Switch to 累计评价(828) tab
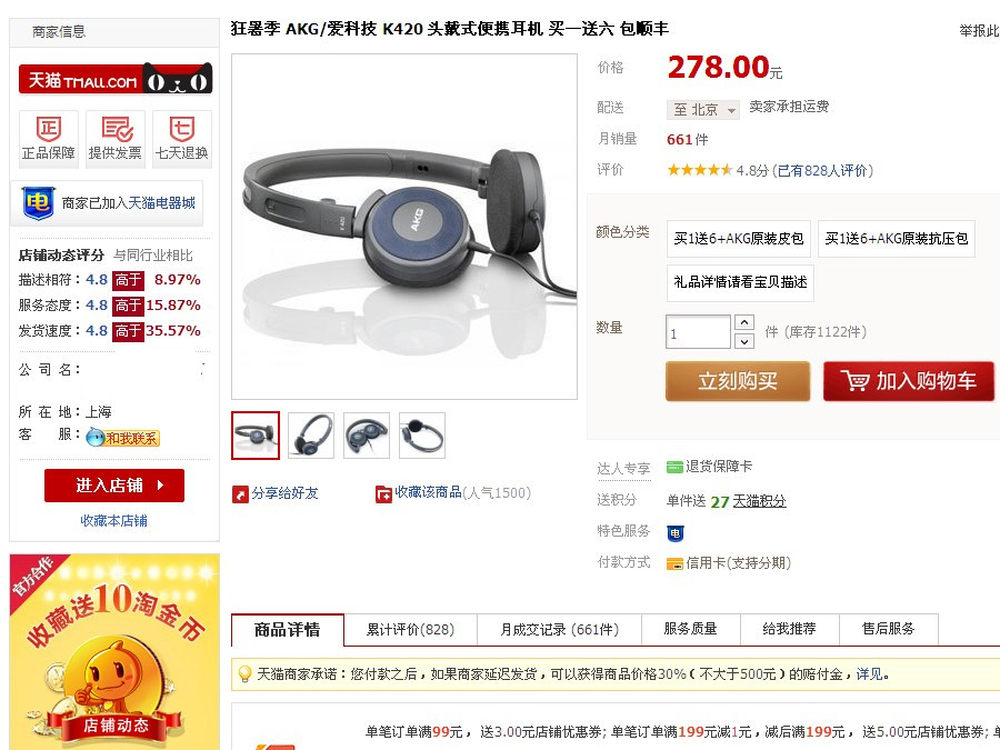This screenshot has height=750, width=1000. (x=410, y=630)
